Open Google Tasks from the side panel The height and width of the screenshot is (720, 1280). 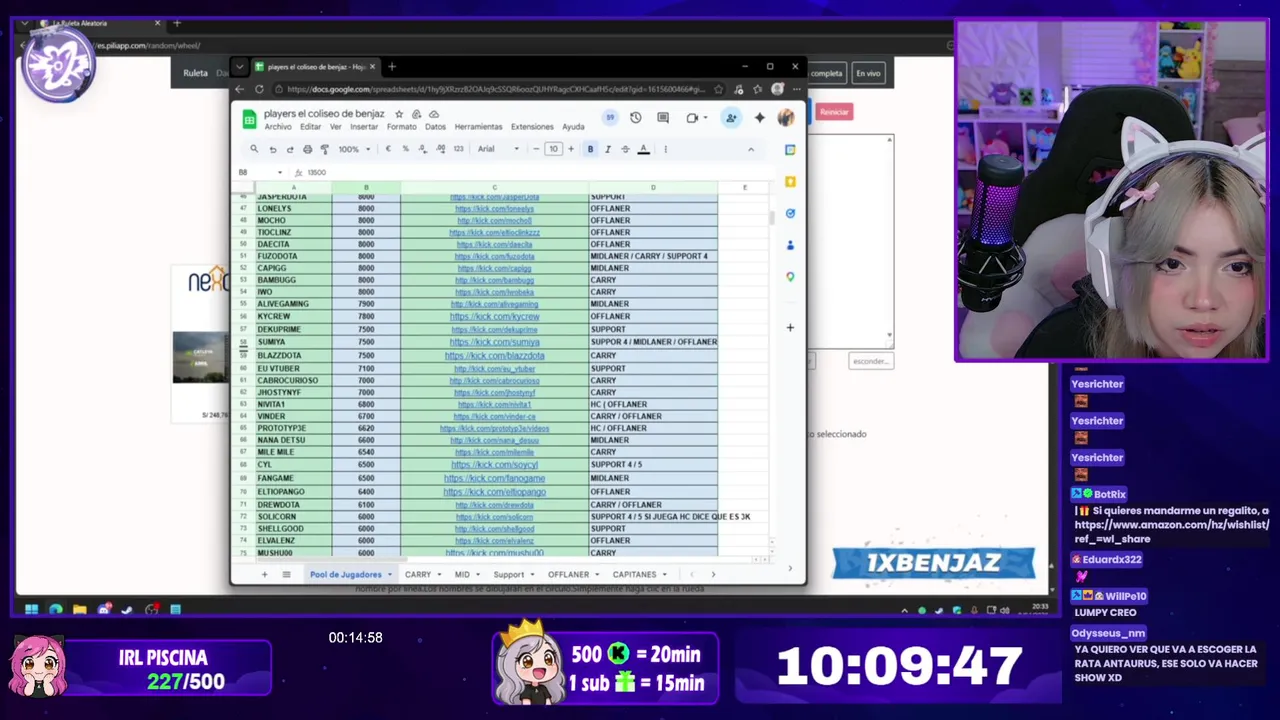(790, 213)
